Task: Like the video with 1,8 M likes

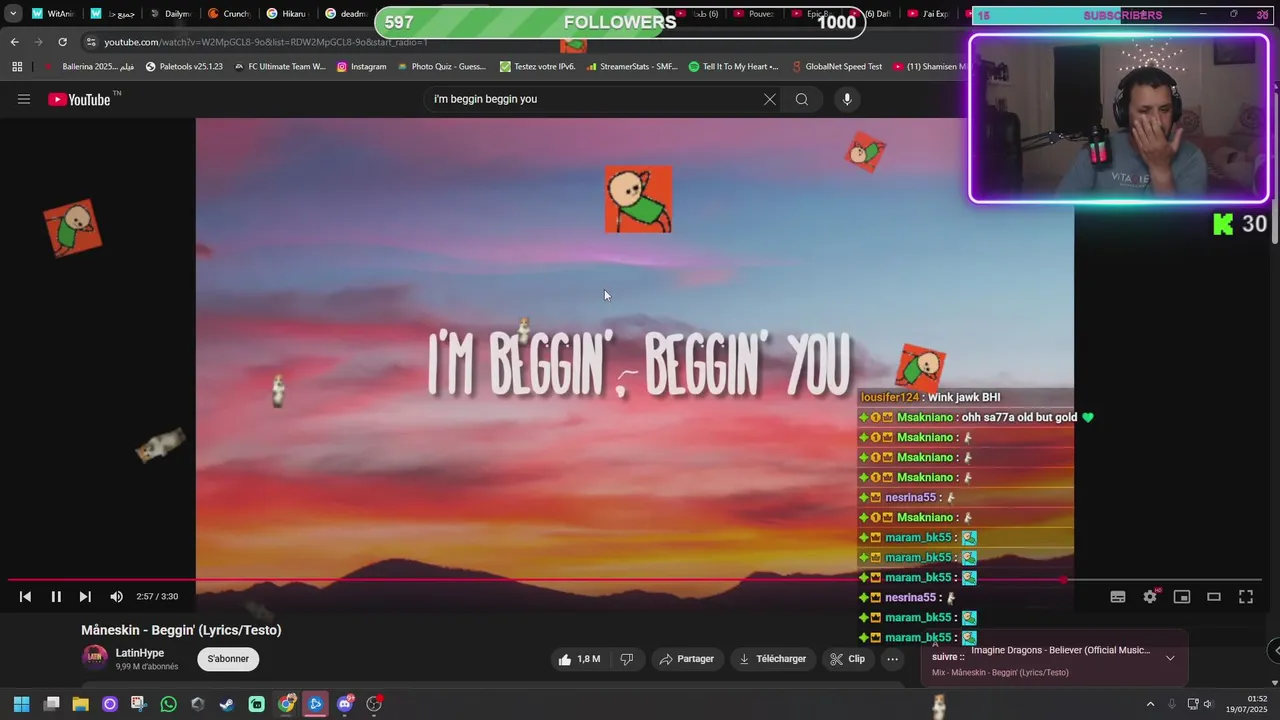Action: point(579,659)
